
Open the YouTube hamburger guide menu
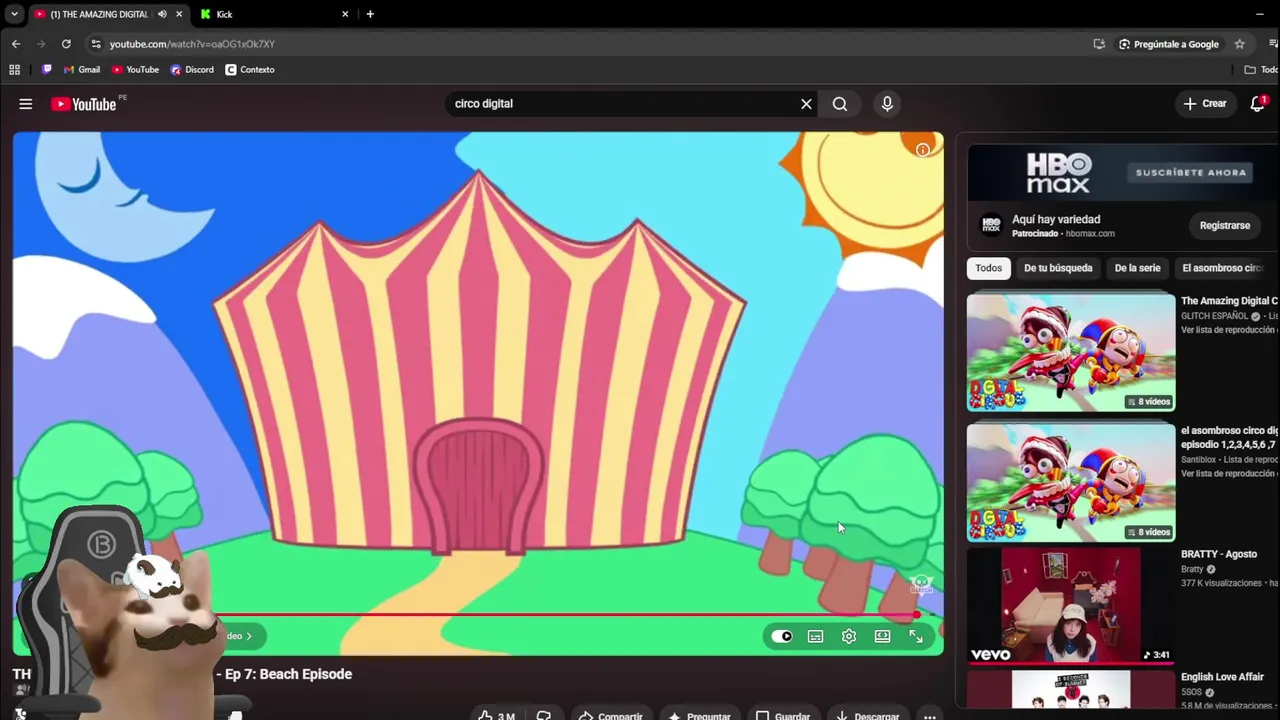(26, 104)
